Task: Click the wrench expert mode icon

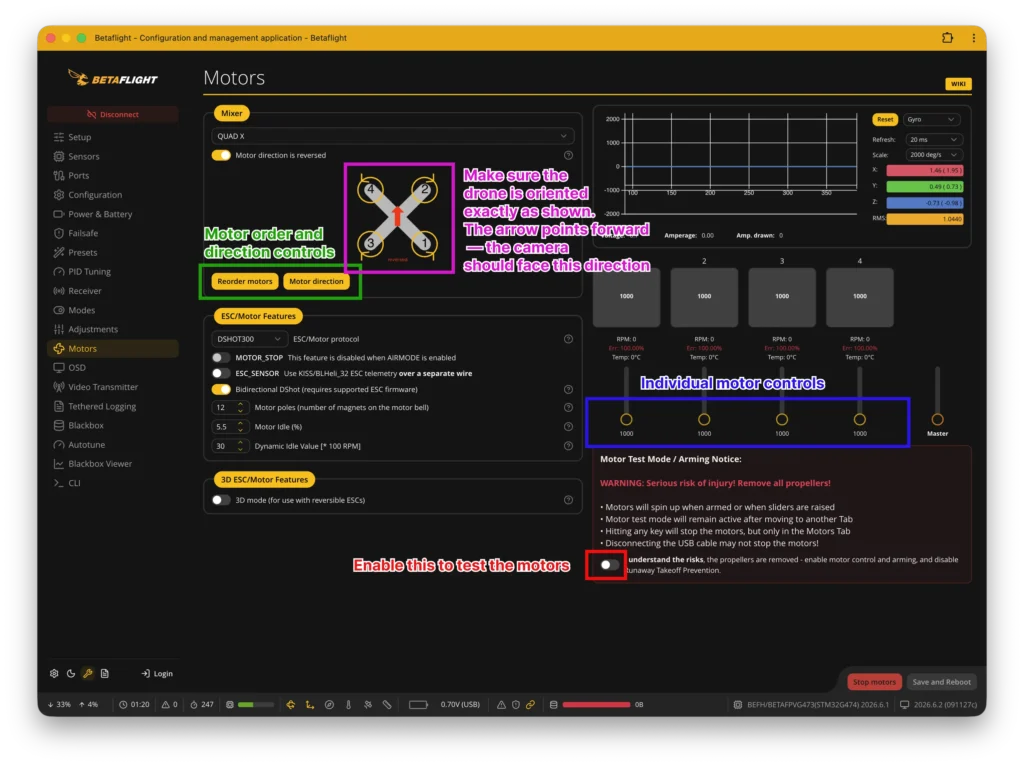Action: click(88, 673)
